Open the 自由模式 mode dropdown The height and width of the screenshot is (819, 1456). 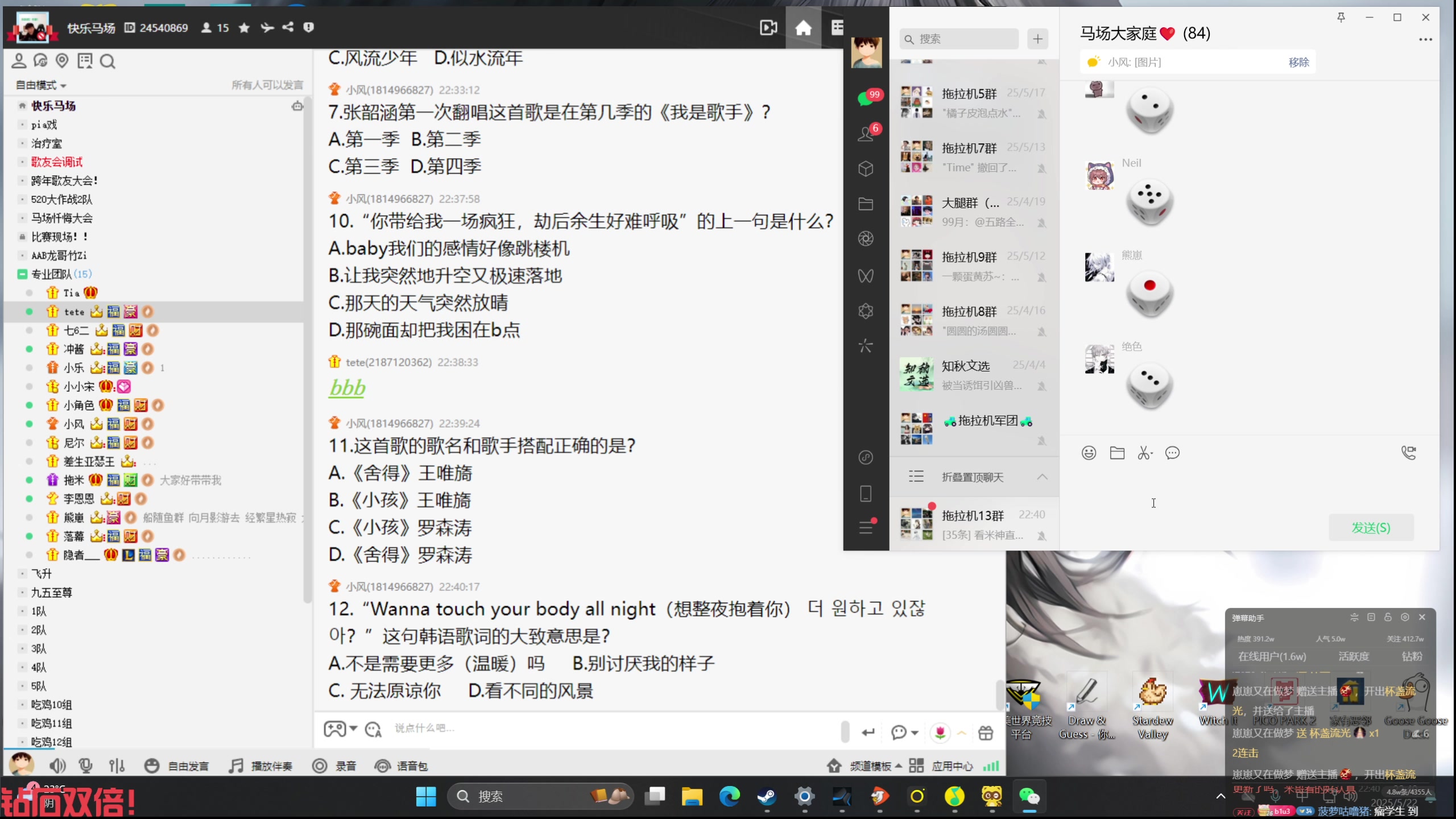(x=41, y=85)
